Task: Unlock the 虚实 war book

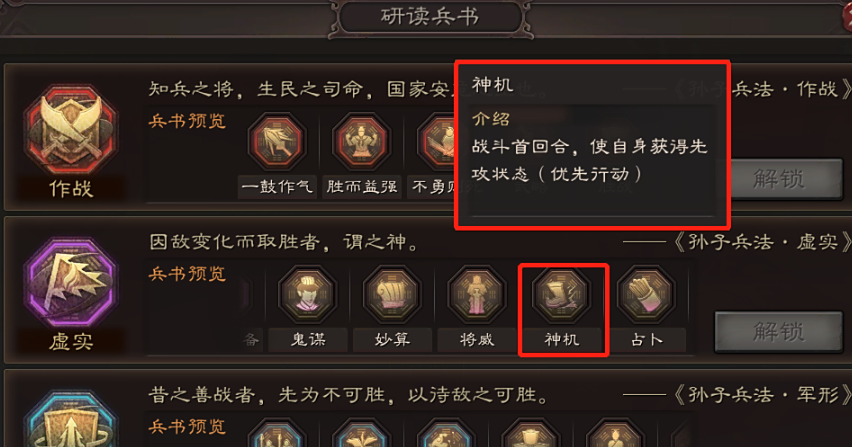Action: [x=778, y=331]
